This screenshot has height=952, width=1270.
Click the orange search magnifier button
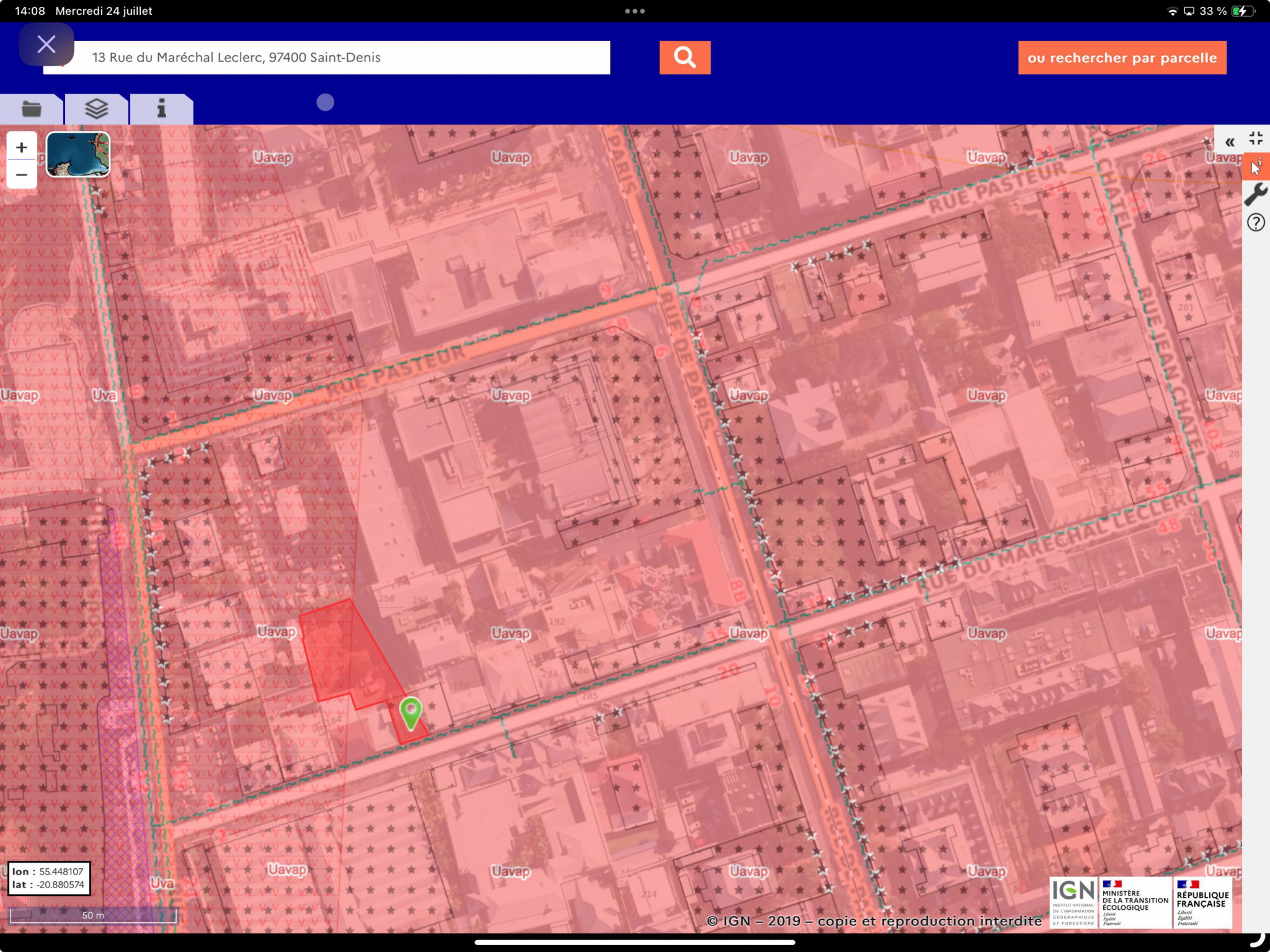pyautogui.click(x=685, y=58)
